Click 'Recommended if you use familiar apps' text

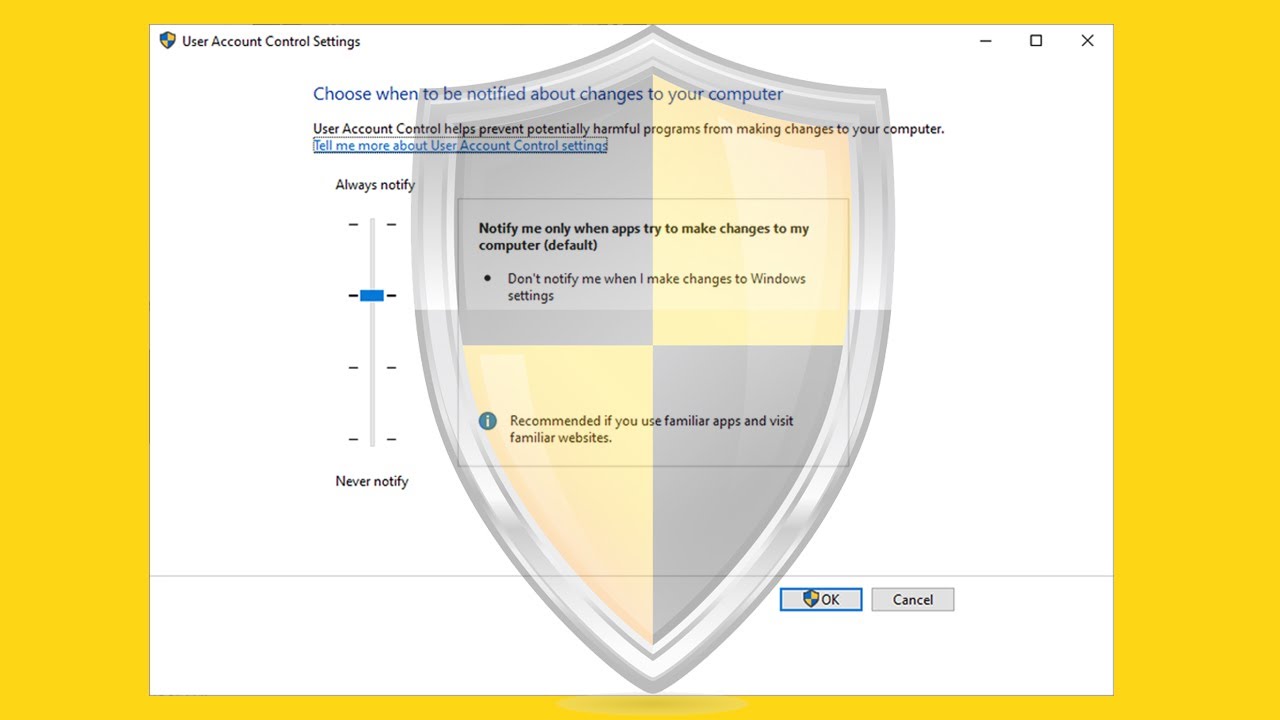click(x=651, y=429)
